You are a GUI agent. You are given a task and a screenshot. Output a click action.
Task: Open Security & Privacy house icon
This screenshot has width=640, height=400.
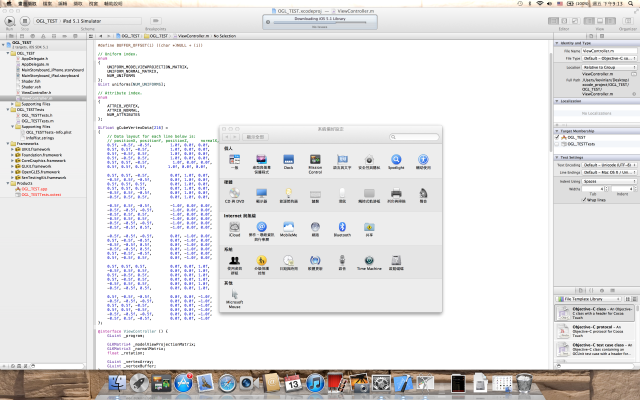point(369,160)
